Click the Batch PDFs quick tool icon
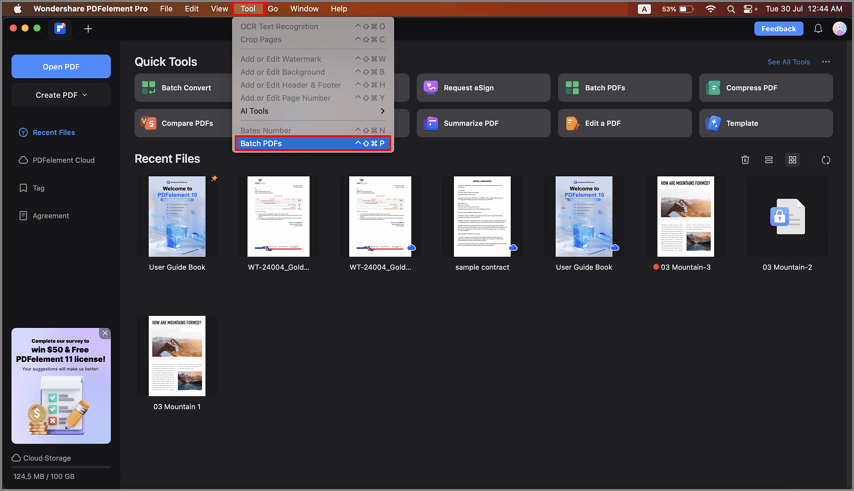The image size is (854, 491). tap(572, 88)
